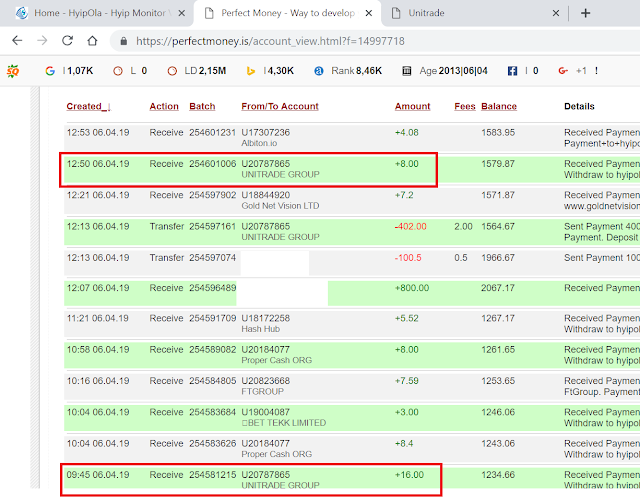Click batch number 254589082

[x=212, y=350]
